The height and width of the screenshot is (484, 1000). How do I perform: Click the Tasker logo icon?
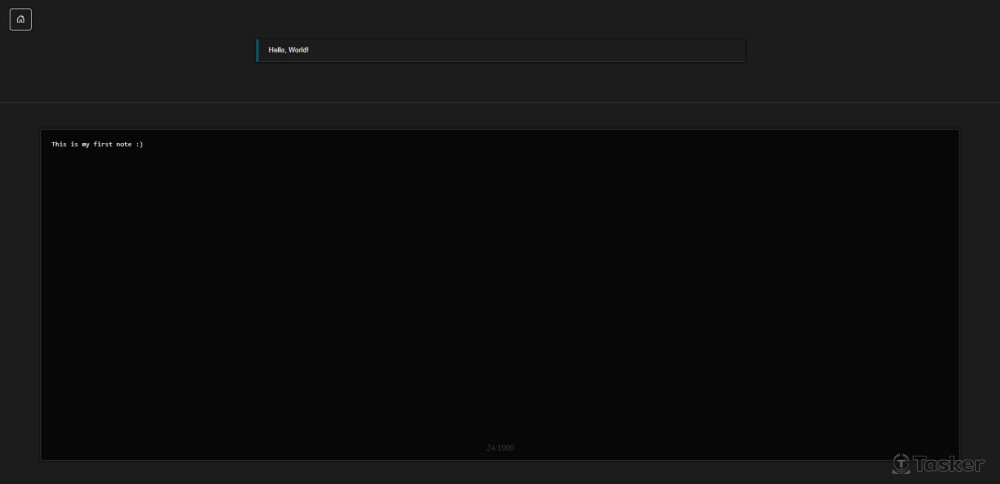[x=902, y=463]
